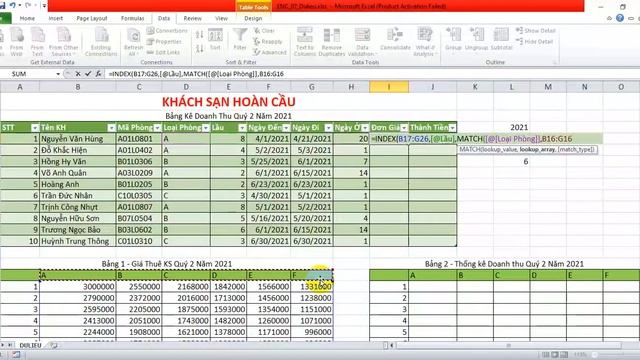The image size is (640, 360).
Task: Sort ascending A to Z
Action: click(200, 35)
